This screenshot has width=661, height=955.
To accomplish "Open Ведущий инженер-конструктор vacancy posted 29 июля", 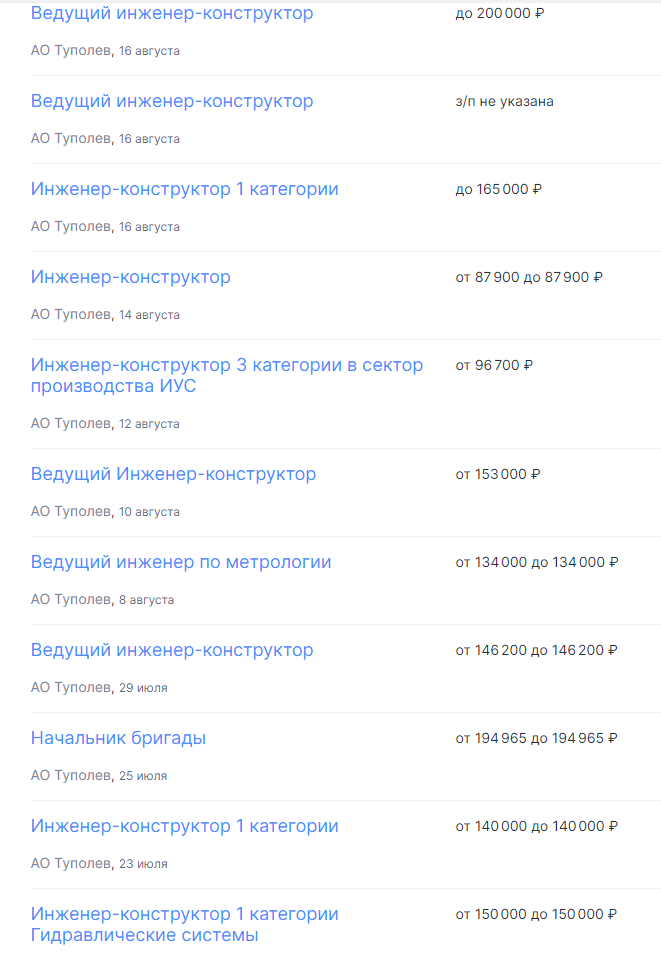I will [x=171, y=650].
